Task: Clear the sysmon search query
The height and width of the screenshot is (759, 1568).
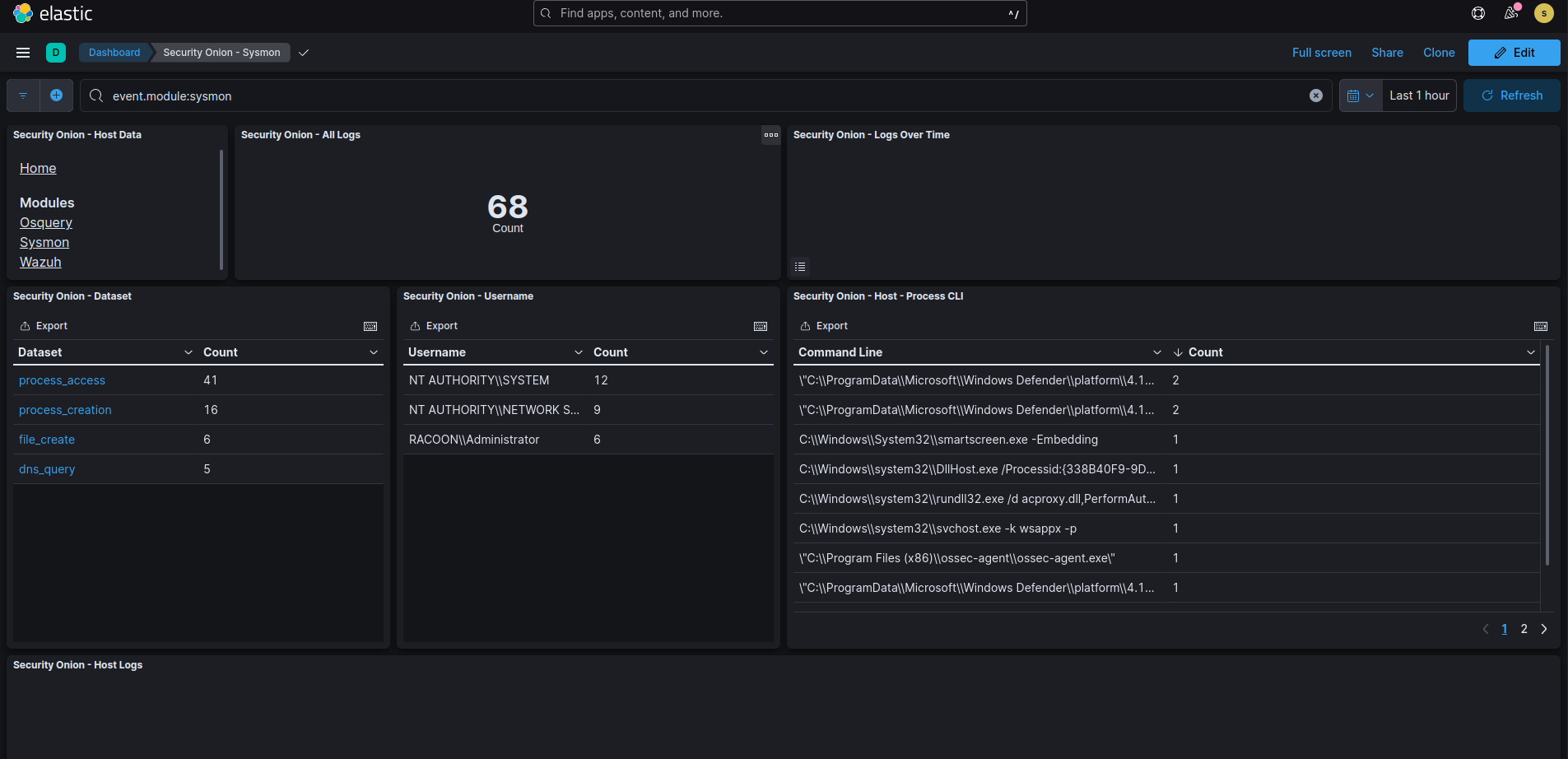Action: click(1315, 95)
